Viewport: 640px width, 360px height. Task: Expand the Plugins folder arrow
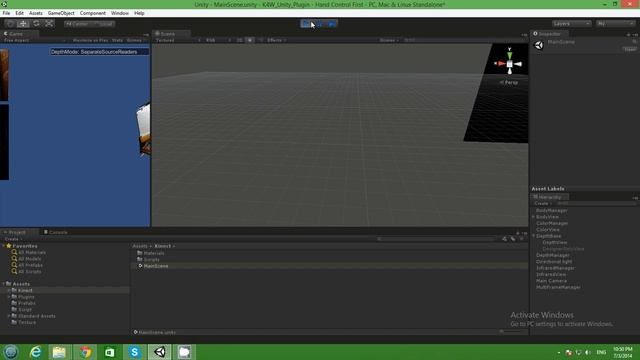[9, 297]
